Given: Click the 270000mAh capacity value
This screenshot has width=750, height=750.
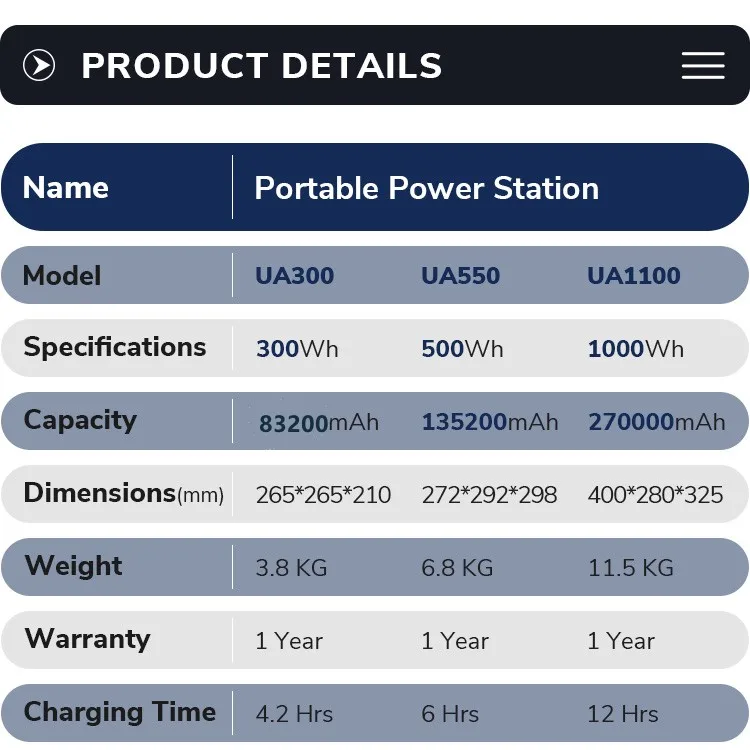Looking at the screenshot, I should 656,422.
